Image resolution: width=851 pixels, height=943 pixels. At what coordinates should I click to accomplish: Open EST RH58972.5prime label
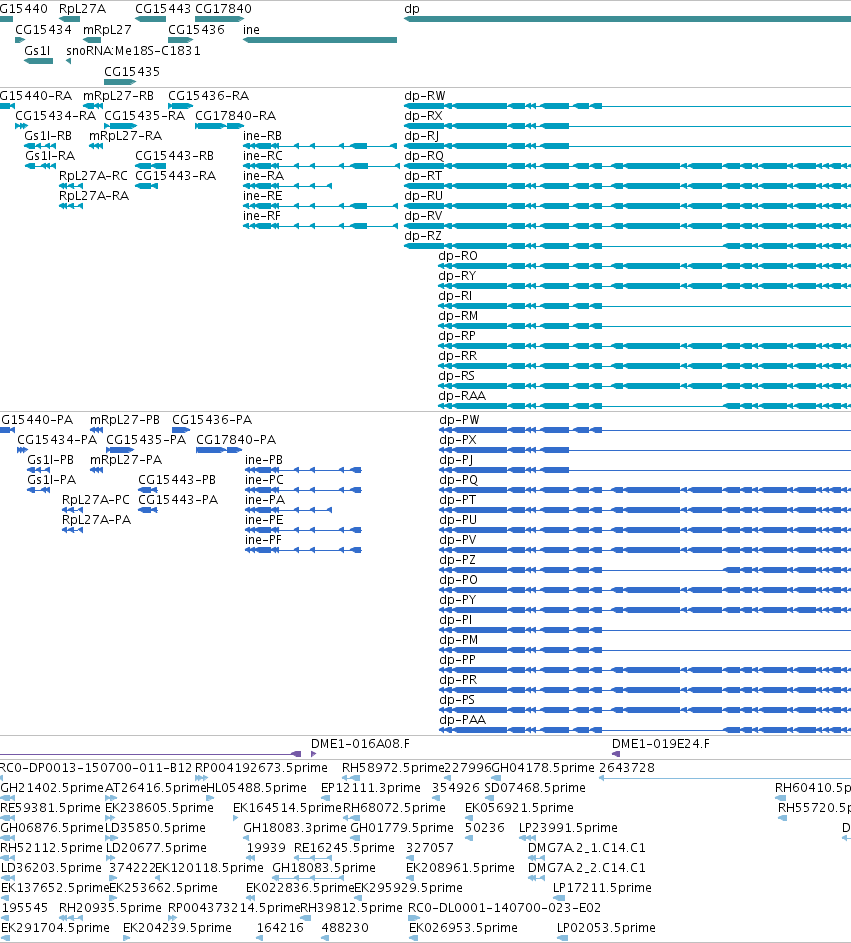(393, 768)
